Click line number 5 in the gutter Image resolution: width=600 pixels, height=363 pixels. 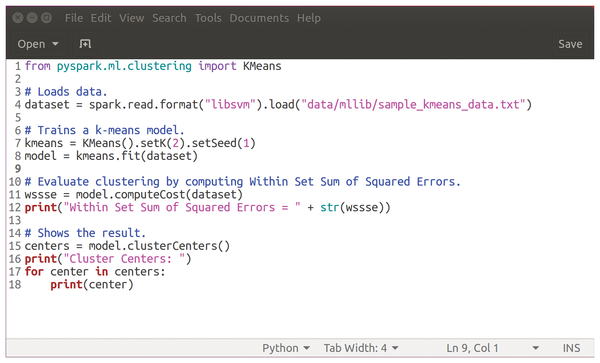(x=18, y=117)
